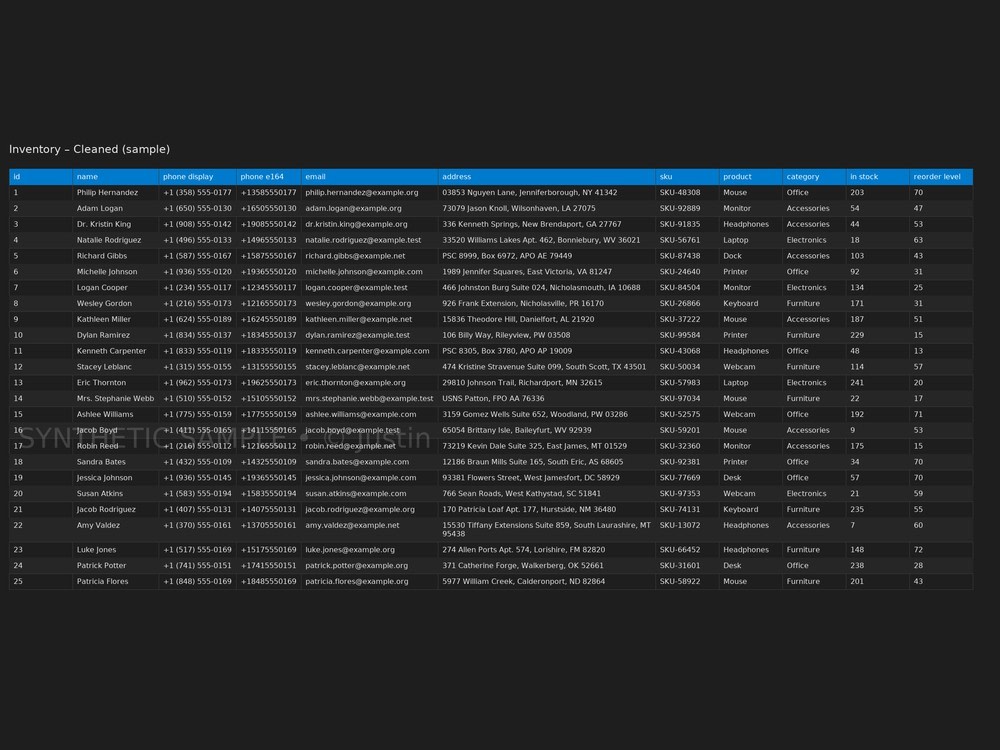Click email logan.cooper@example.test

tap(369, 288)
